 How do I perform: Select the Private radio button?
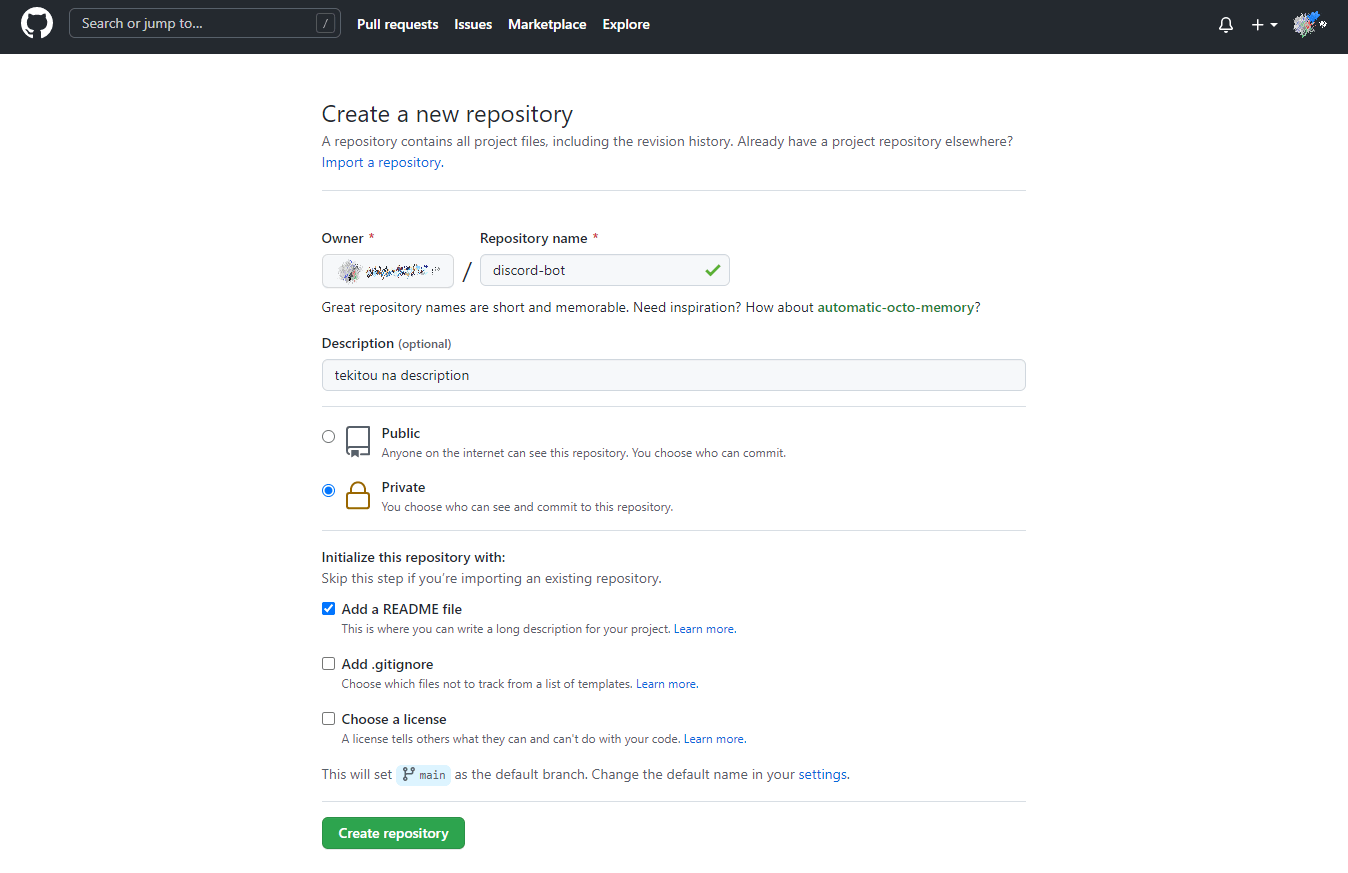point(328,490)
